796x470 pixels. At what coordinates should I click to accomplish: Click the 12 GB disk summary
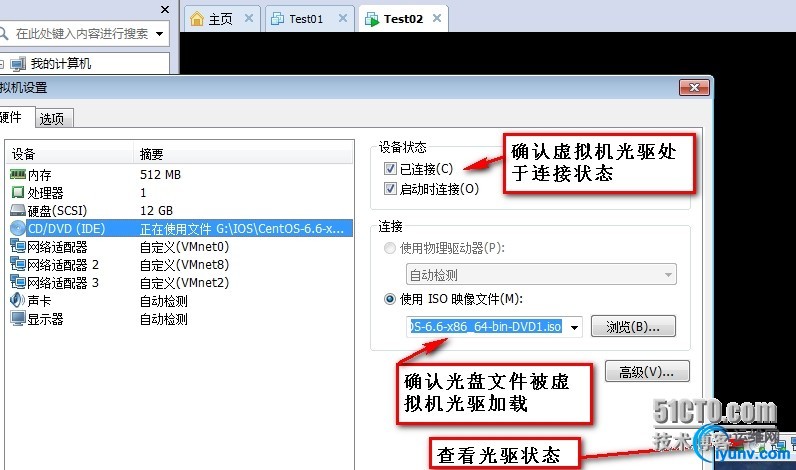point(156,210)
